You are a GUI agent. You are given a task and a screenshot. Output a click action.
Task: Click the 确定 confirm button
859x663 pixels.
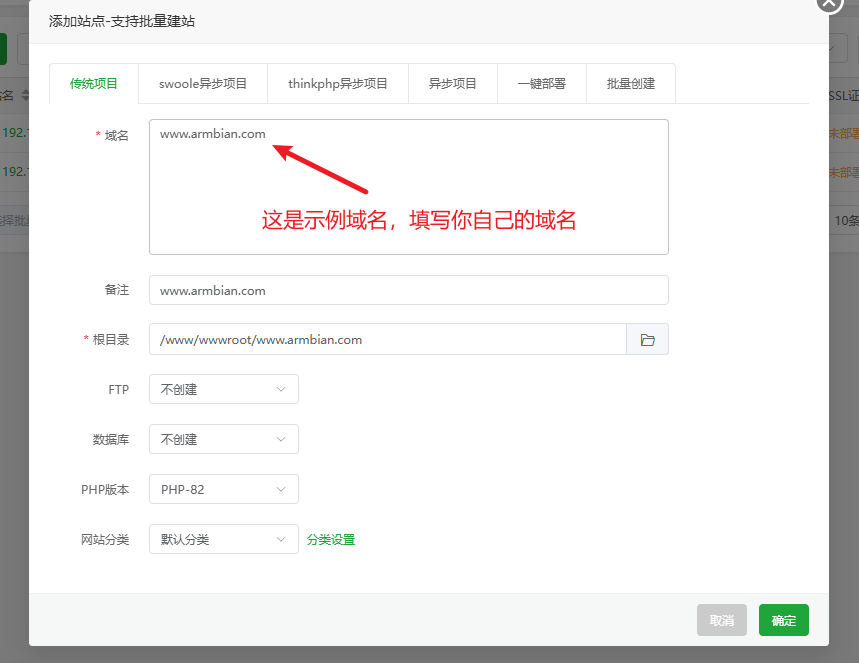pos(783,620)
